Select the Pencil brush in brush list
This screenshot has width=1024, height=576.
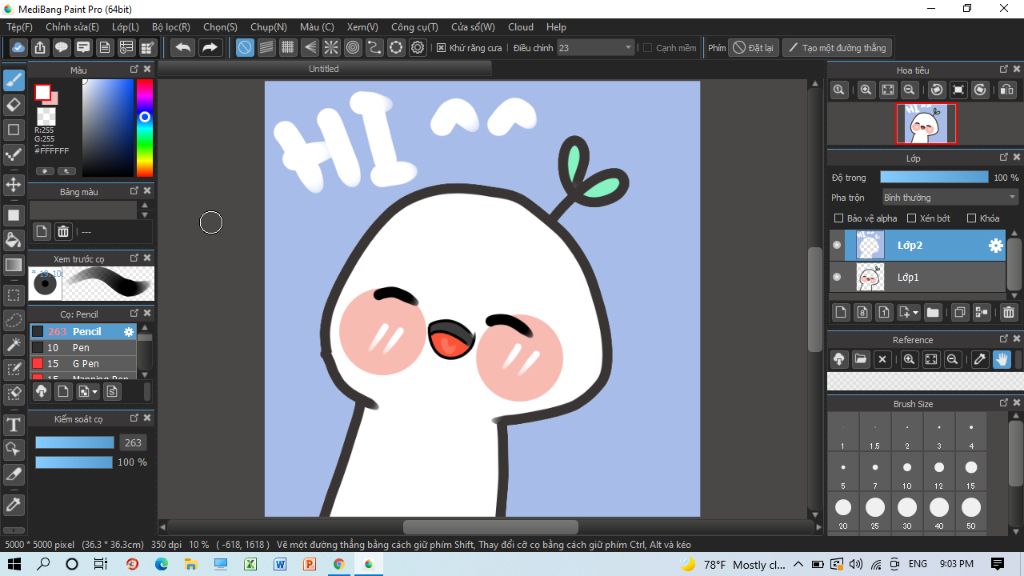click(x=83, y=332)
